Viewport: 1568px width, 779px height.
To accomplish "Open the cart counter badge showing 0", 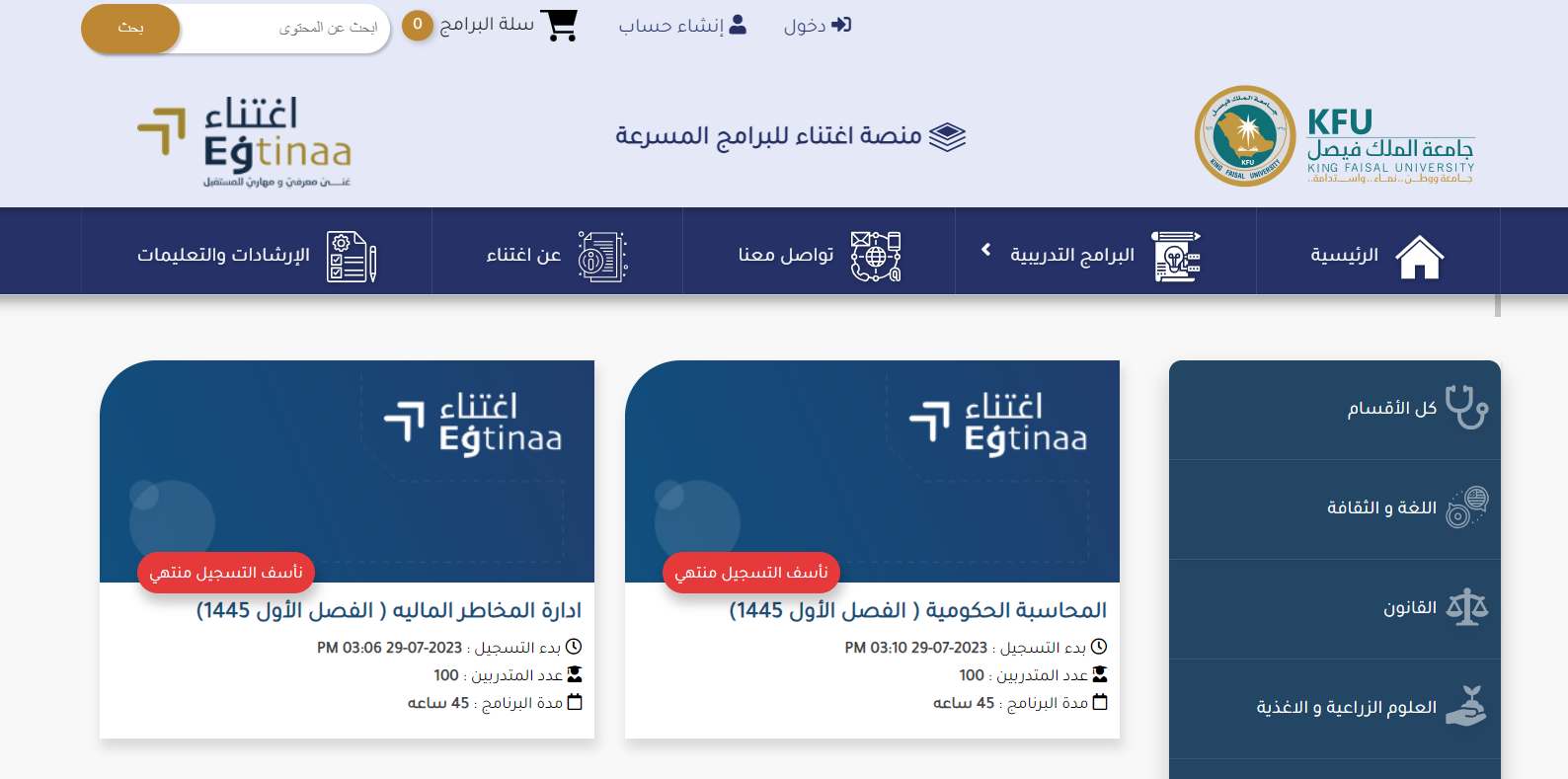I will point(418,25).
